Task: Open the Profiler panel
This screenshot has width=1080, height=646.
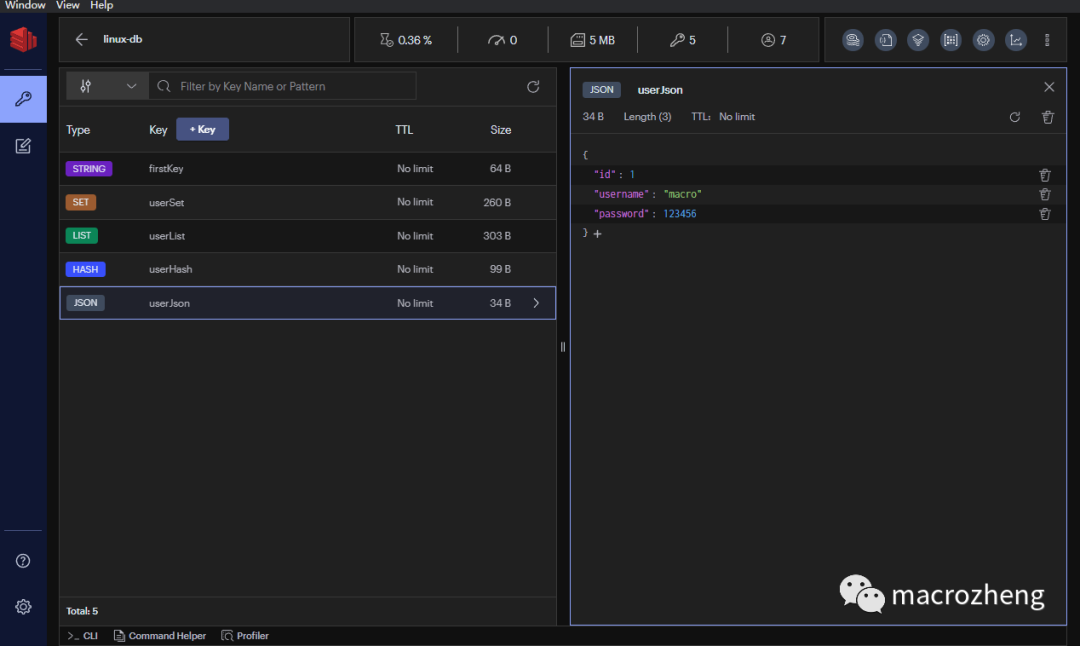Action: point(245,636)
